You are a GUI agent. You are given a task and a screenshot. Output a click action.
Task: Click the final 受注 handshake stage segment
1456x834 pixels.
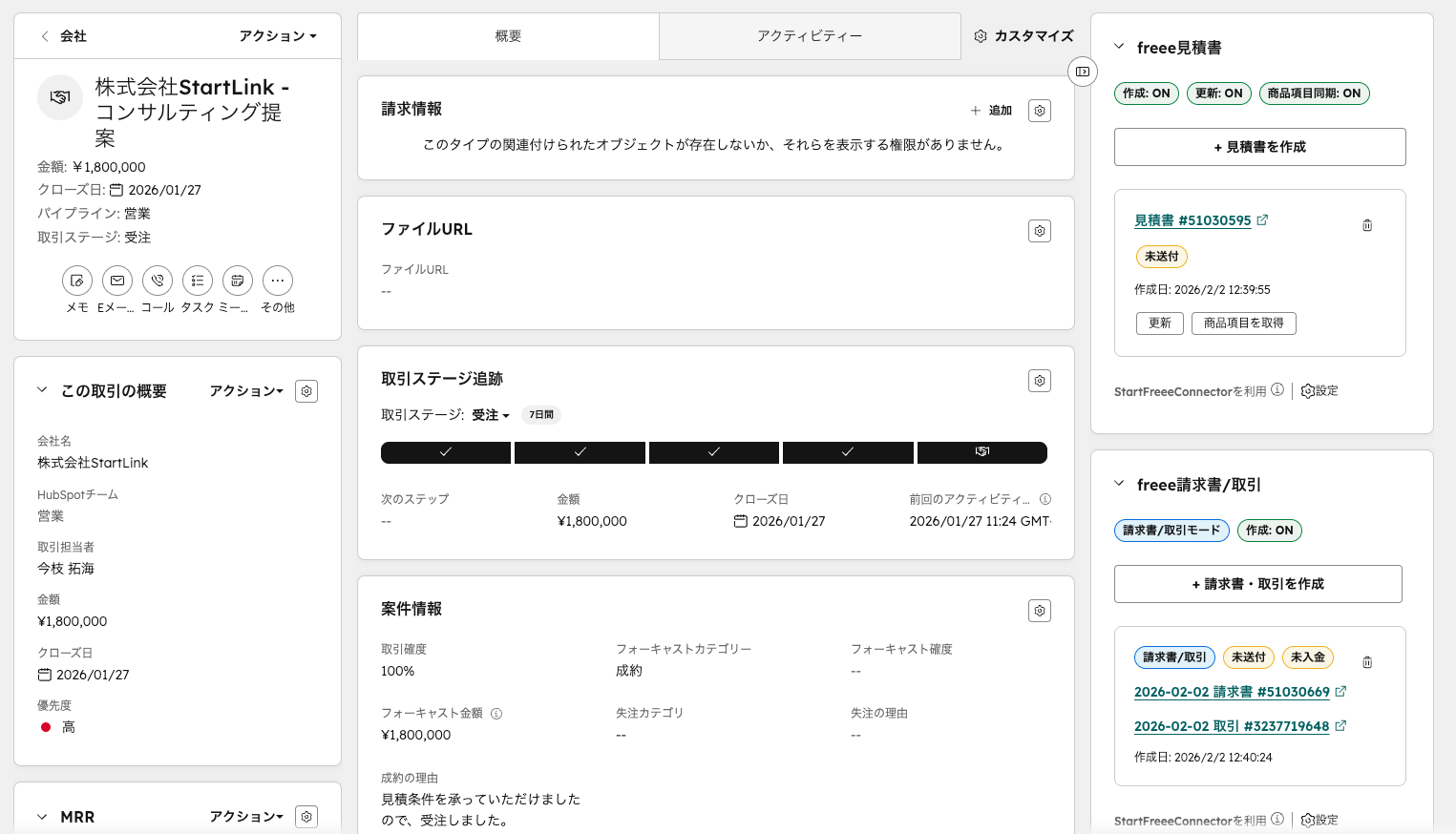click(x=982, y=452)
